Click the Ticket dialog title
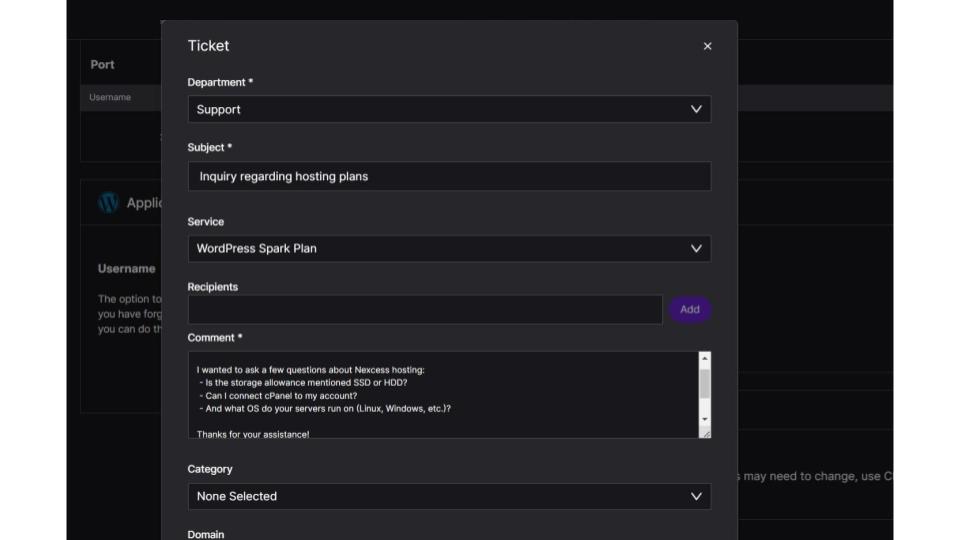This screenshot has height=540, width=960. coord(208,46)
